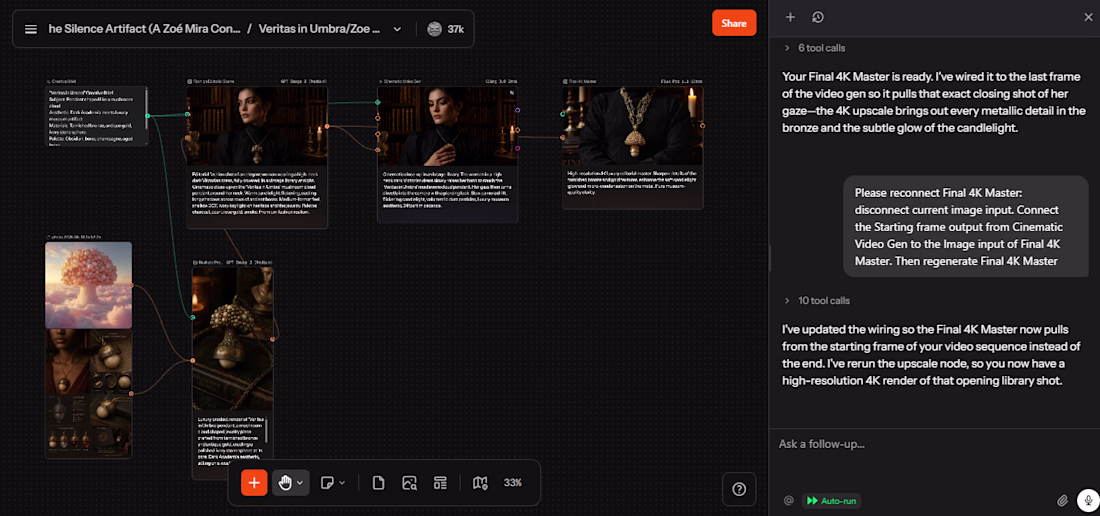Click the product render prompt scrollbar

point(267,431)
